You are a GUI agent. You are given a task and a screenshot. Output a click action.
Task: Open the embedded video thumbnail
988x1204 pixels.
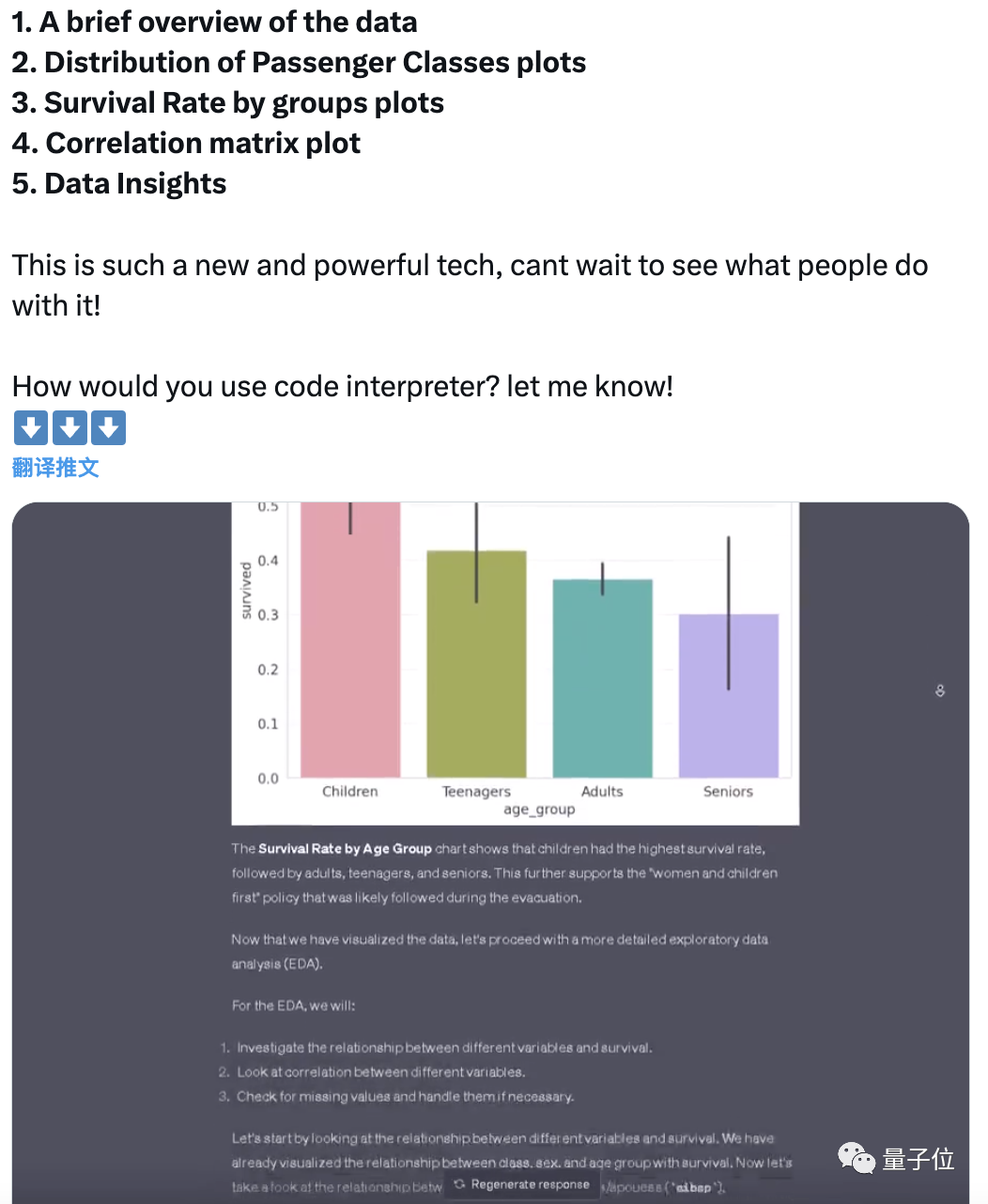tap(490, 853)
